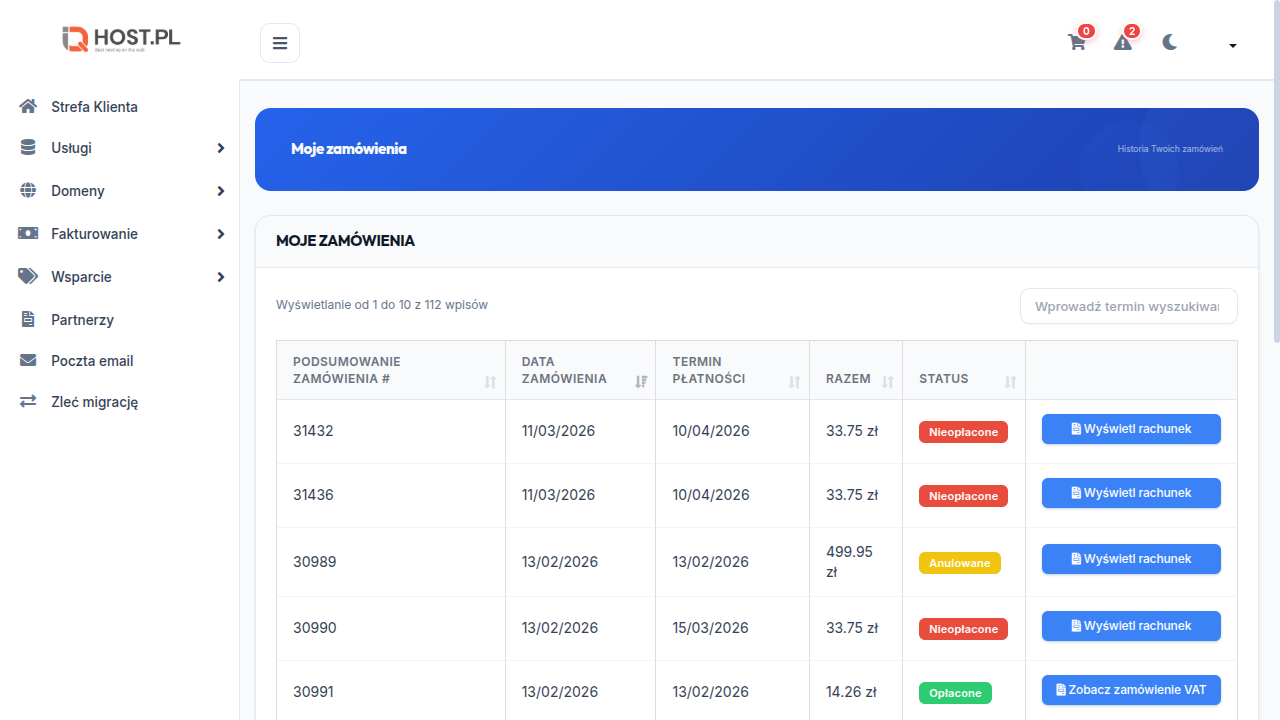The height and width of the screenshot is (720, 1280).
Task: Expand the Domeny menu chevron
Action: point(221,191)
